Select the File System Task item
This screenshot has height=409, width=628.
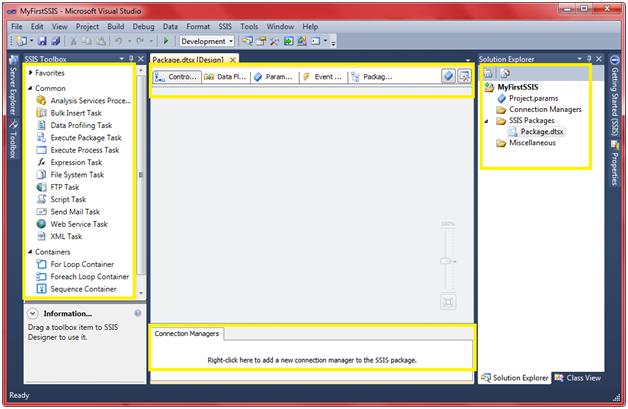coord(70,175)
